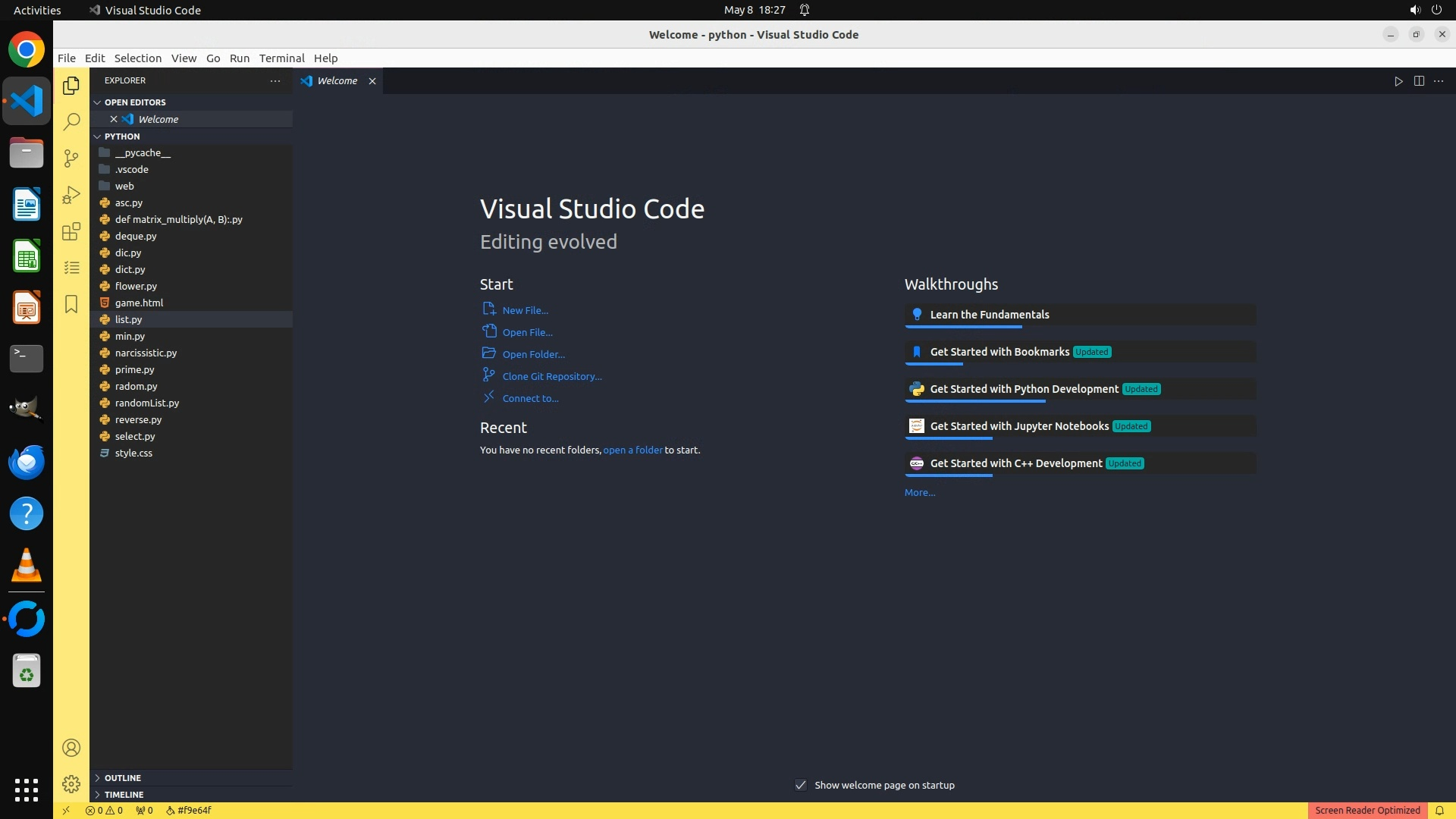Click the Manage gear icon
The width and height of the screenshot is (1456, 819).
71,784
